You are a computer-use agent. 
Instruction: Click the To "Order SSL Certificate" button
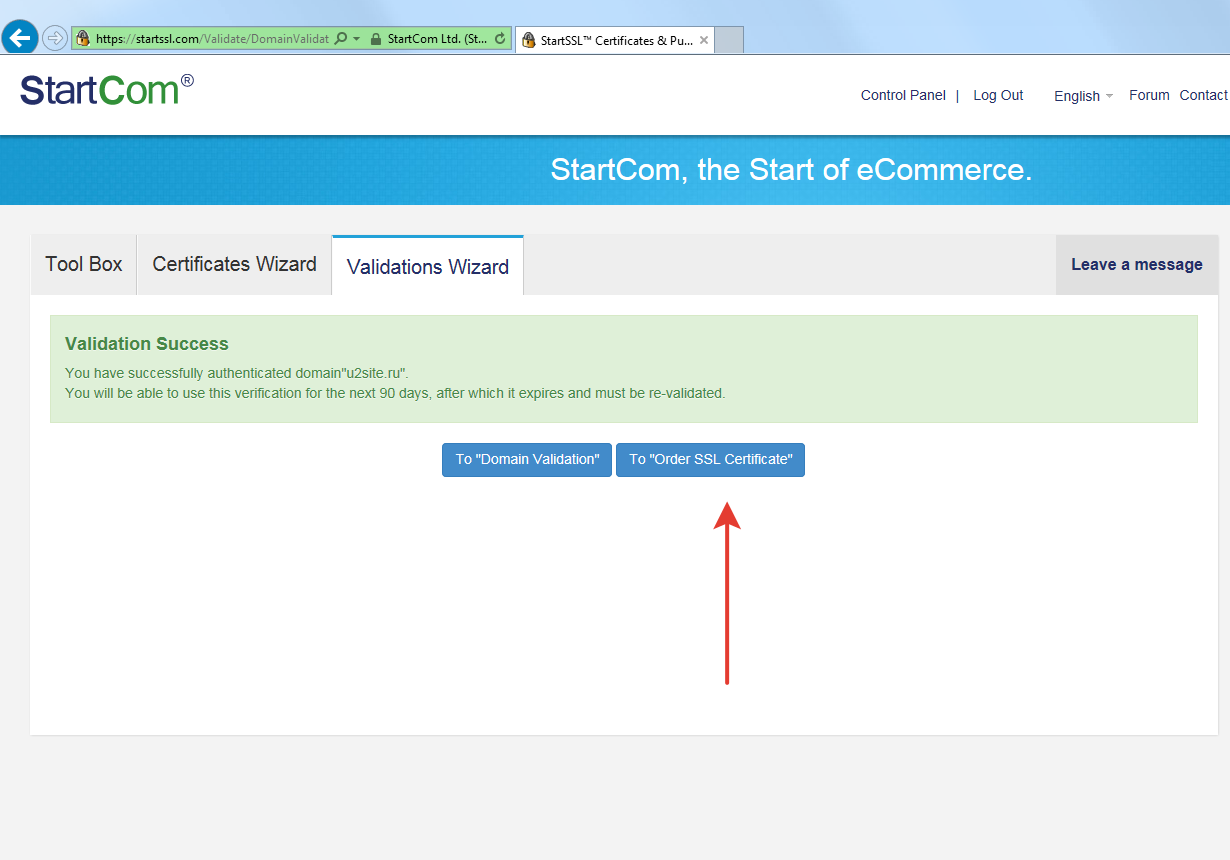[710, 460]
